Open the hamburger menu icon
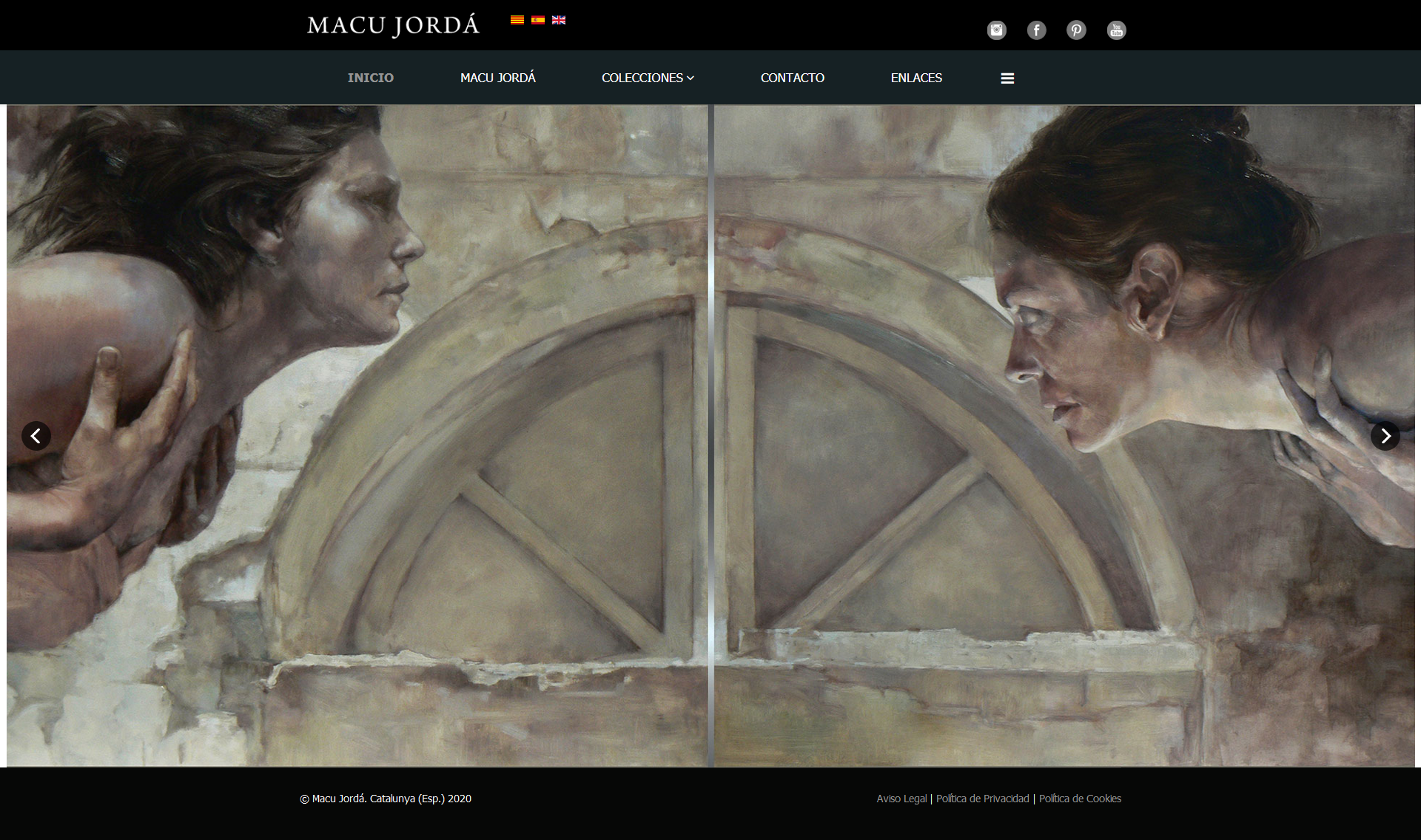Viewport: 1421px width, 840px height. click(1007, 78)
